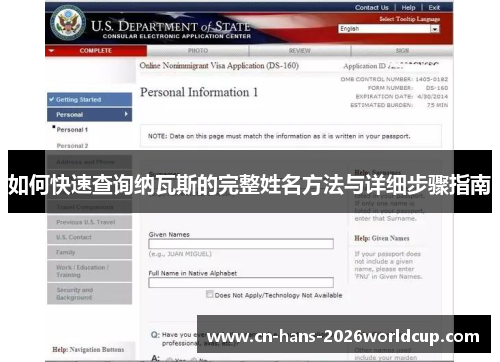Screen dimensions: 500x362
Task: Open the U.S. Contact section
Action: click(89, 237)
